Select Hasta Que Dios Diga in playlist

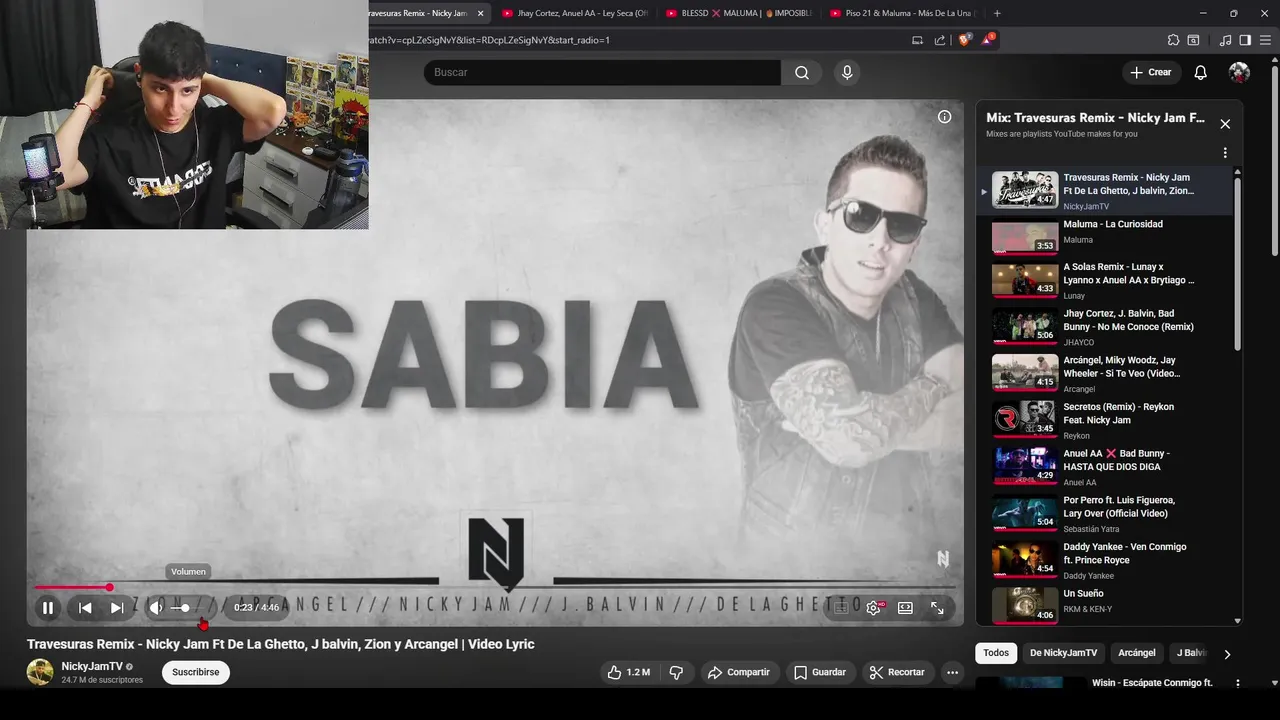pyautogui.click(x=1105, y=467)
